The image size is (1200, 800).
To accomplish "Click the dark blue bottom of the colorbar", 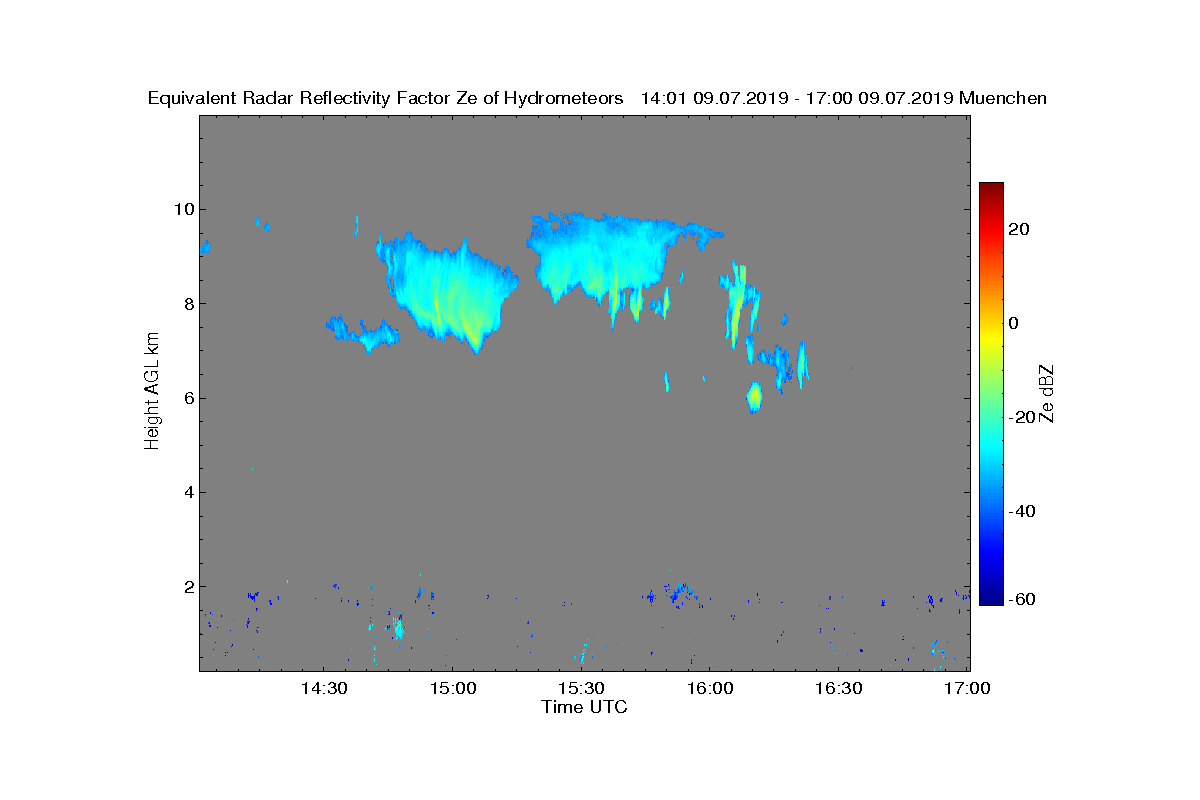I will (991, 598).
